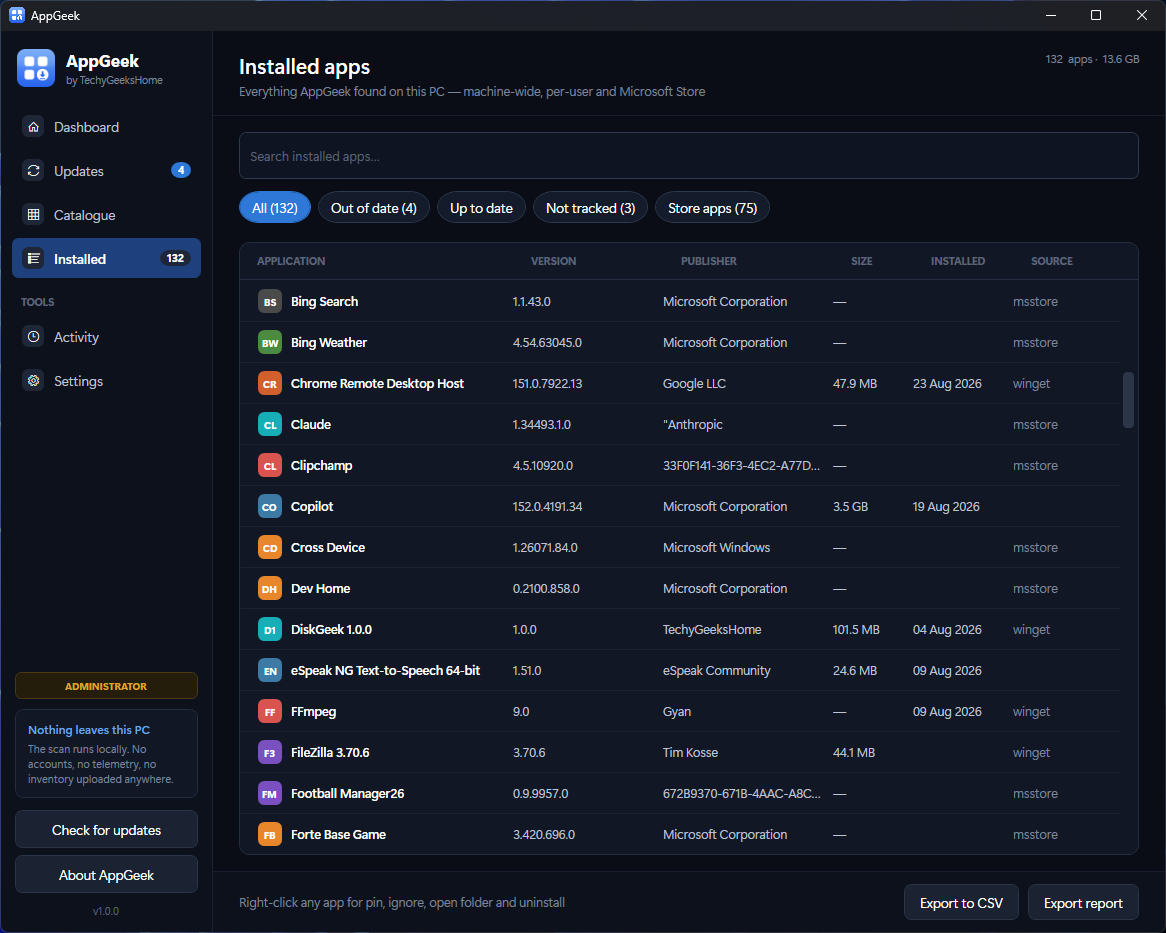Click the FF icon for FFmpeg
The width and height of the screenshot is (1166, 933).
pyautogui.click(x=269, y=711)
